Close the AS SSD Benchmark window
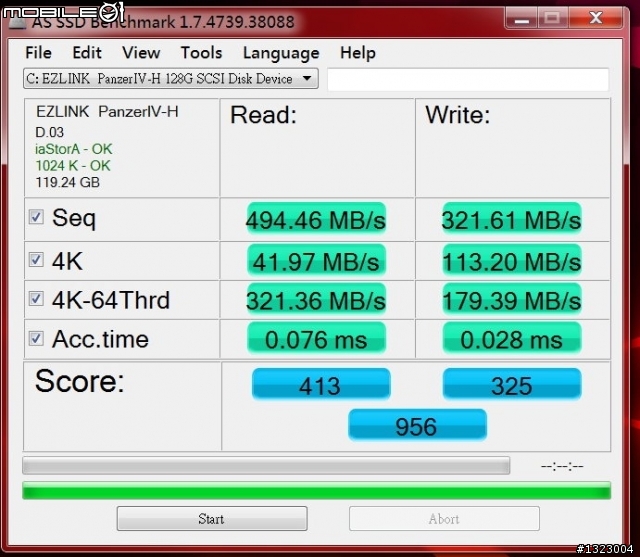This screenshot has height=557, width=640. coord(596,19)
